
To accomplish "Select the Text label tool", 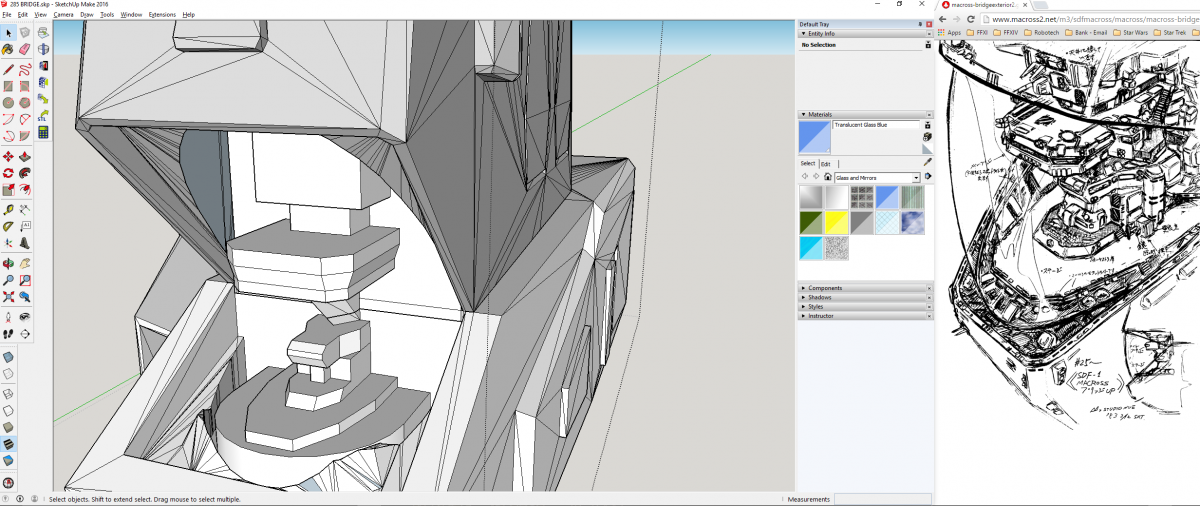I will click(x=24, y=226).
